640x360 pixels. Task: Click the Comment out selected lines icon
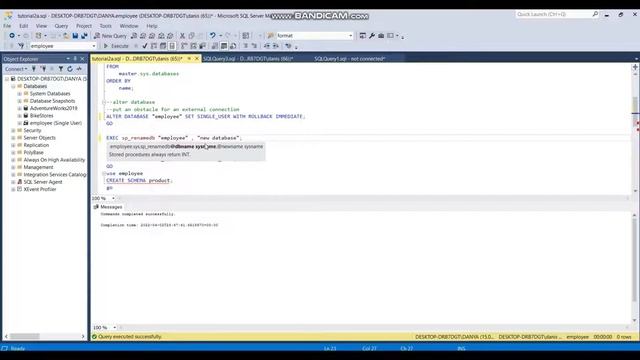pos(245,46)
